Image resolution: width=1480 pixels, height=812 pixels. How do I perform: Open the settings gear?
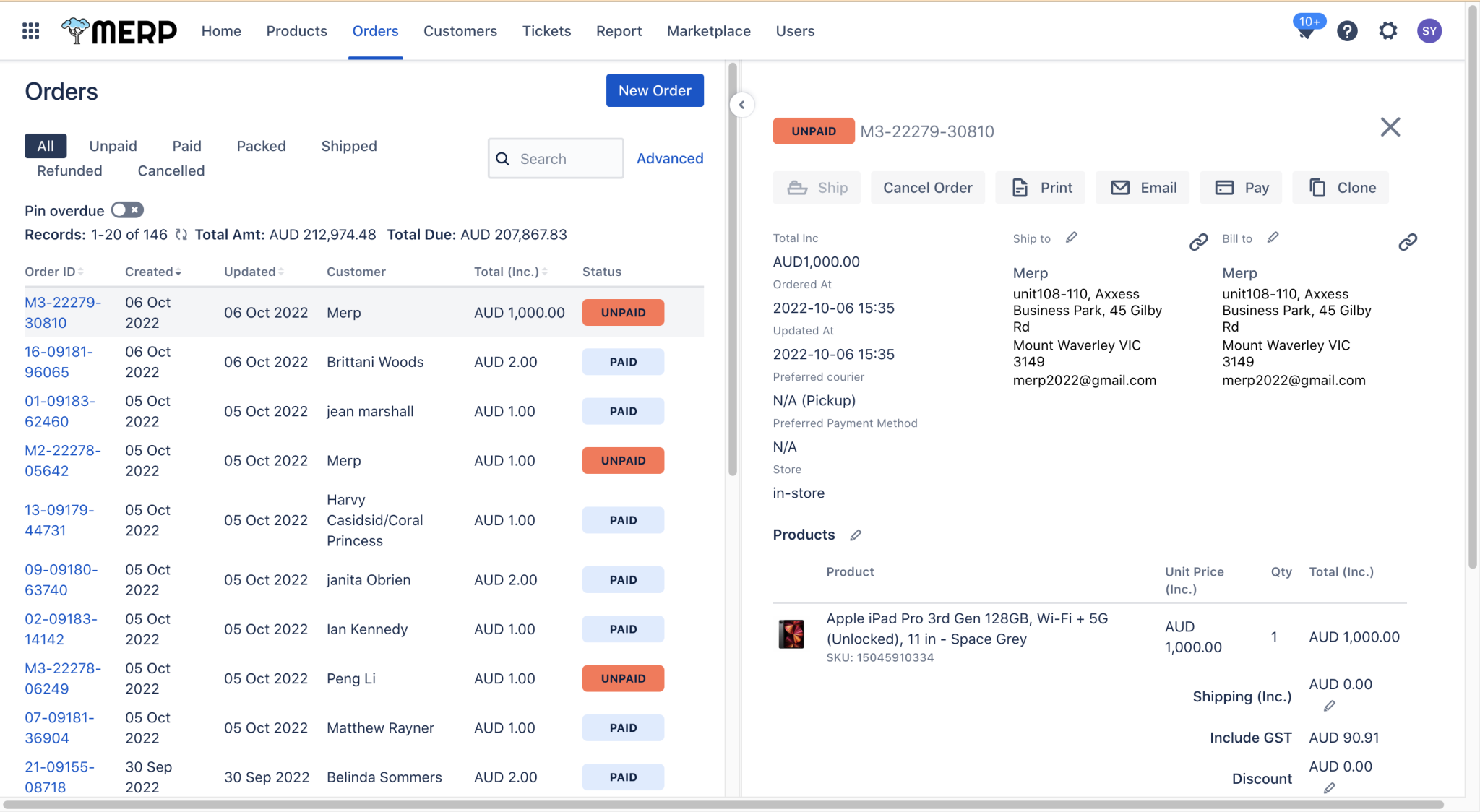[x=1387, y=30]
